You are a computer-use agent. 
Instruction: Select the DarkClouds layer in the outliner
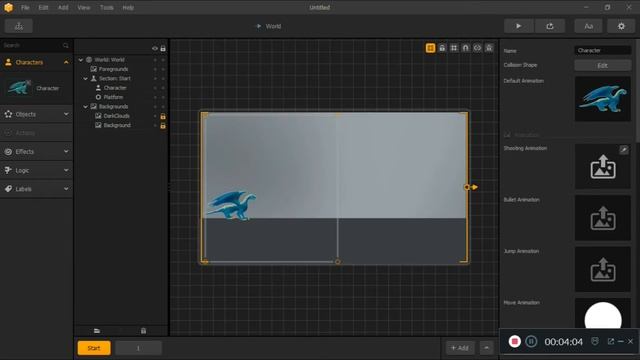pos(116,116)
